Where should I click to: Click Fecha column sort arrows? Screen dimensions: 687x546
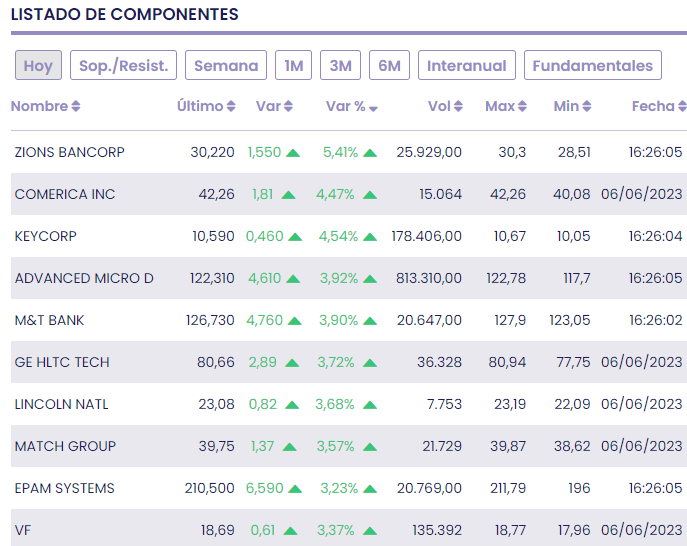(x=682, y=107)
